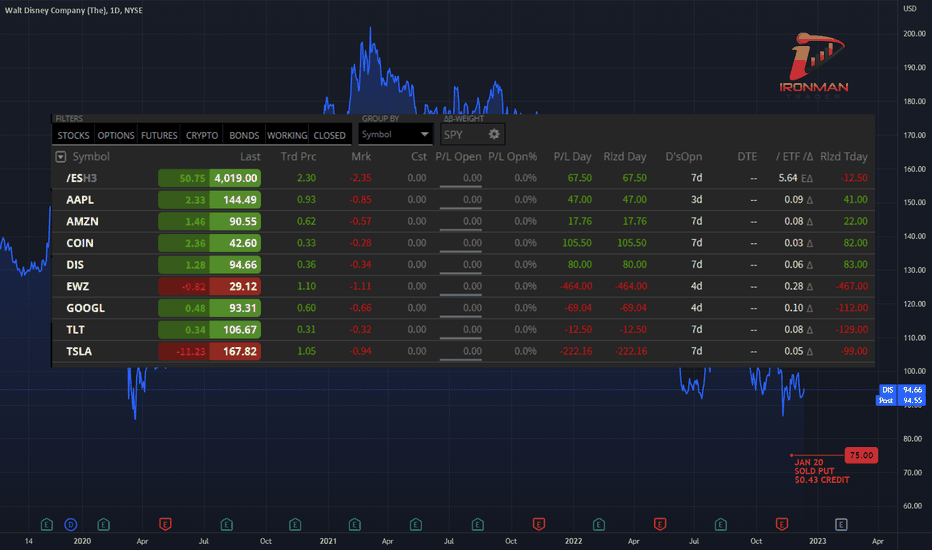This screenshot has width=932, height=550.
Task: Select the TLT symbol
Action: click(x=75, y=329)
